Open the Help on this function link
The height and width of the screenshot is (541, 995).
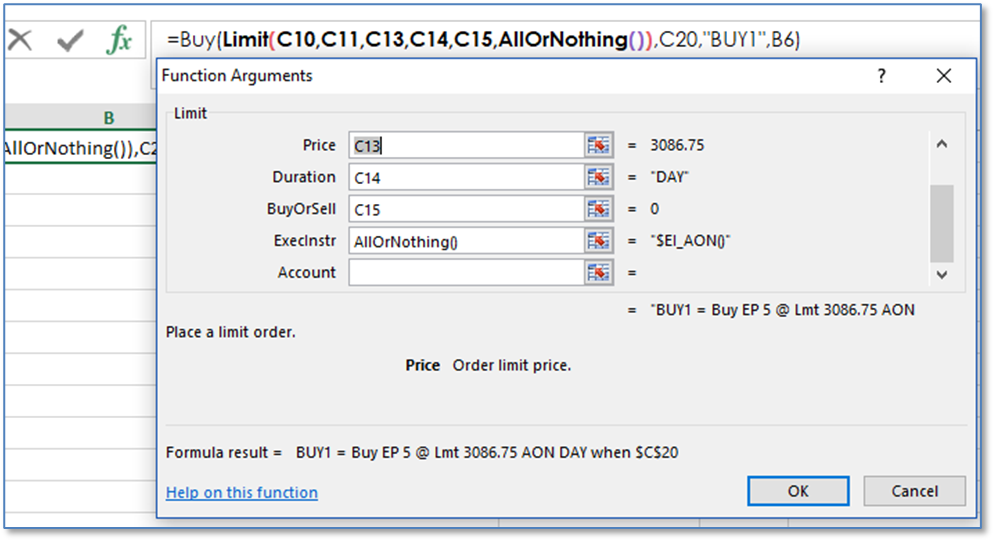pyautogui.click(x=242, y=492)
